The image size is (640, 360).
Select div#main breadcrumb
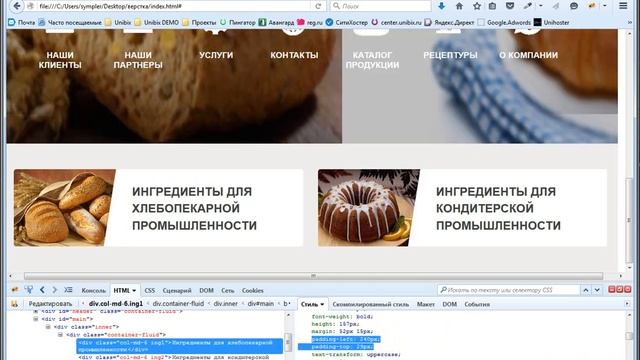point(261,304)
